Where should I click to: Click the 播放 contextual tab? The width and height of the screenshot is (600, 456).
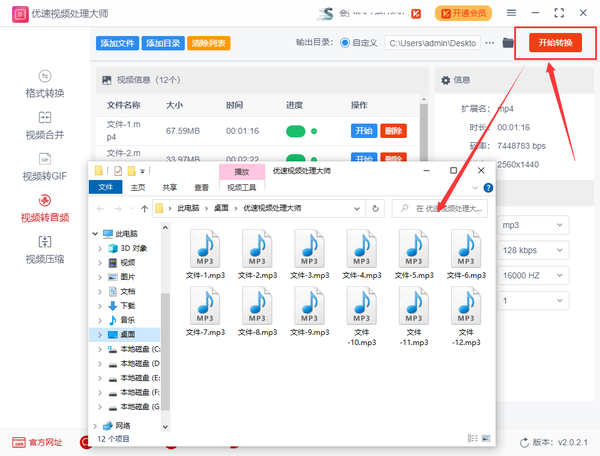[x=241, y=172]
